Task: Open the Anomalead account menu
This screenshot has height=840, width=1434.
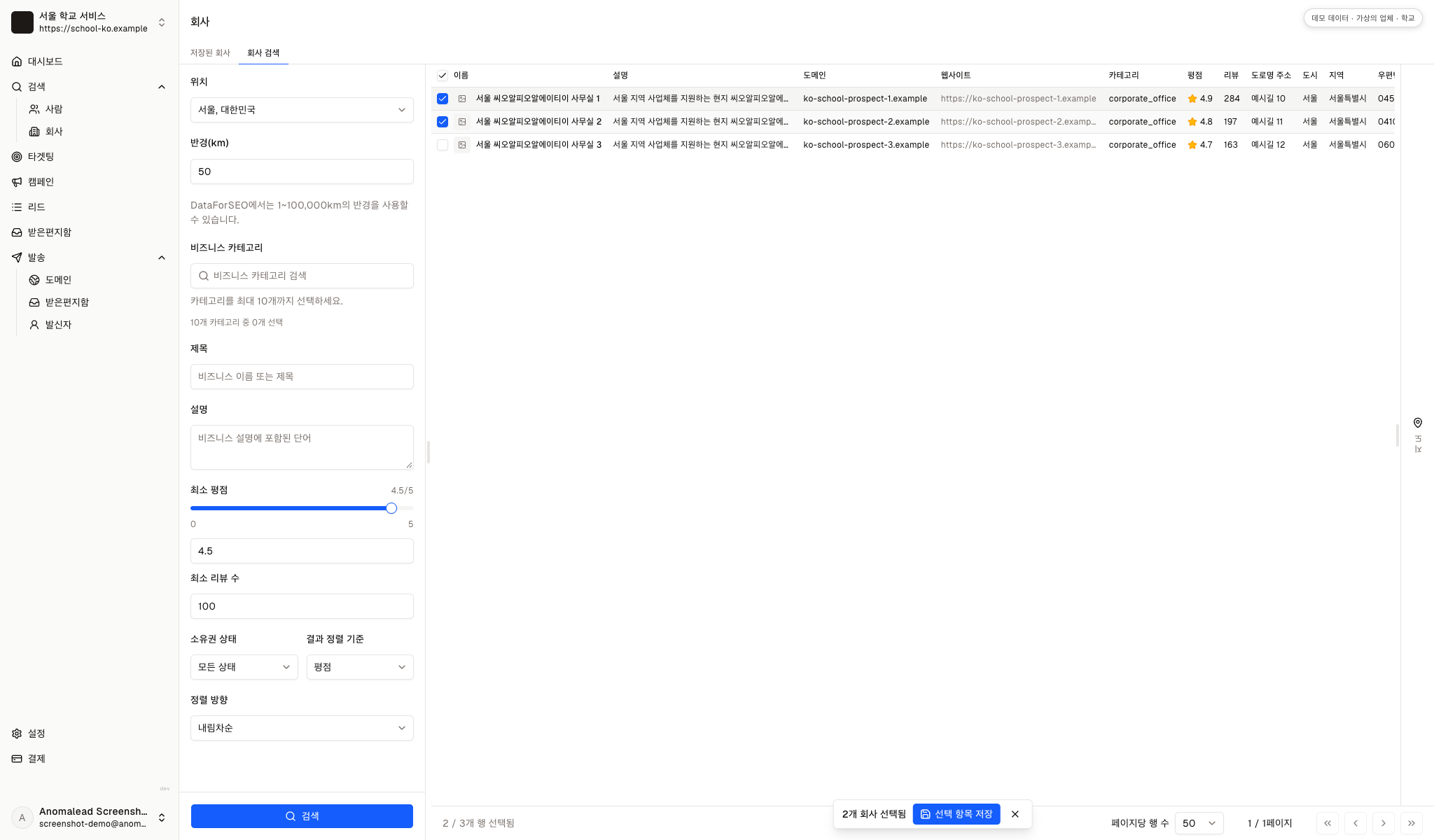Action: point(90,818)
